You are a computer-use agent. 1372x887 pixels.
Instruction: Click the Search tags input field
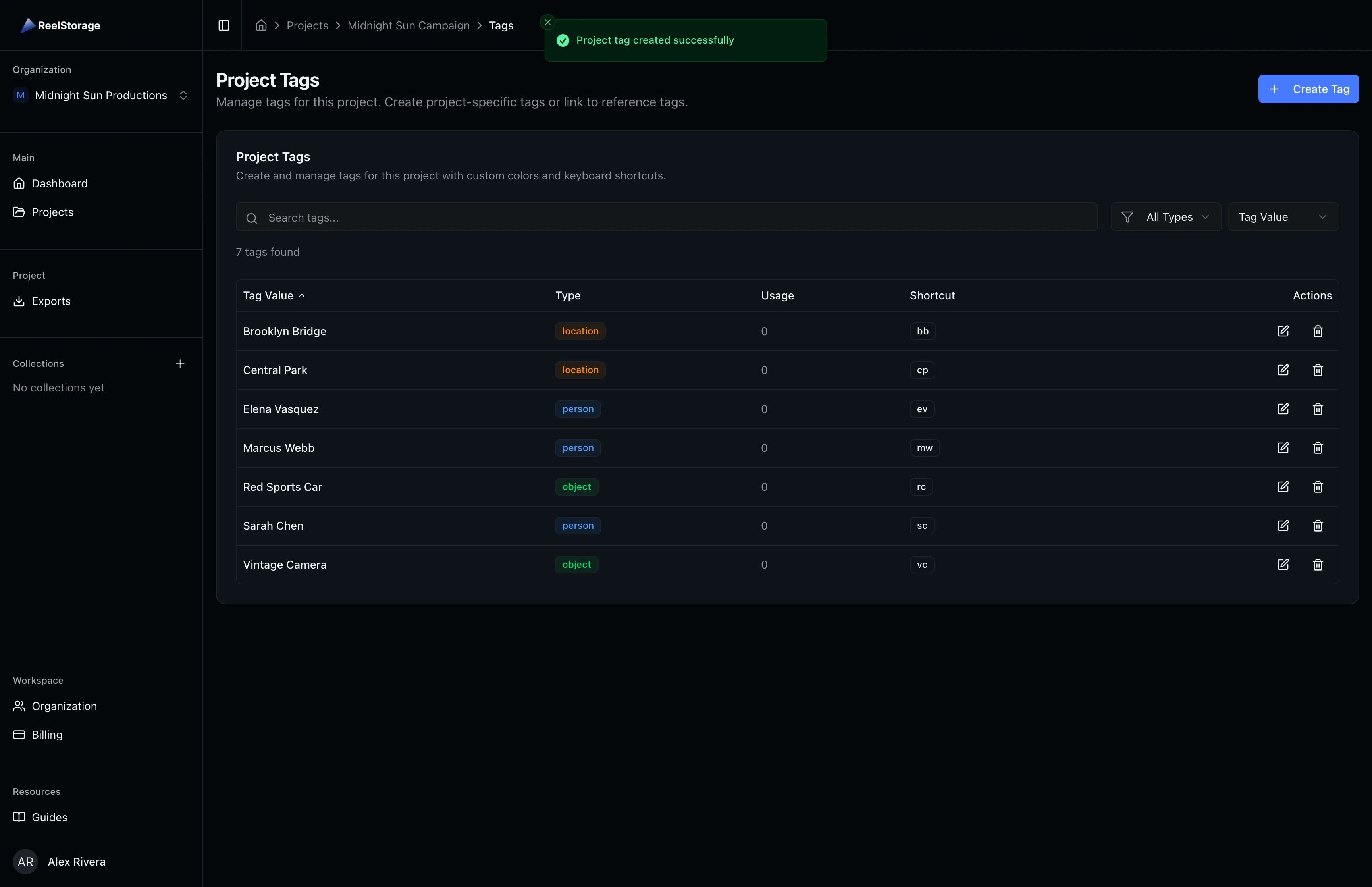coord(666,218)
